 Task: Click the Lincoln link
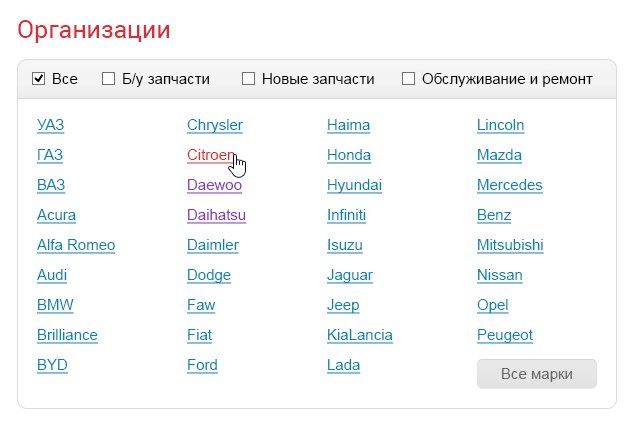click(500, 125)
